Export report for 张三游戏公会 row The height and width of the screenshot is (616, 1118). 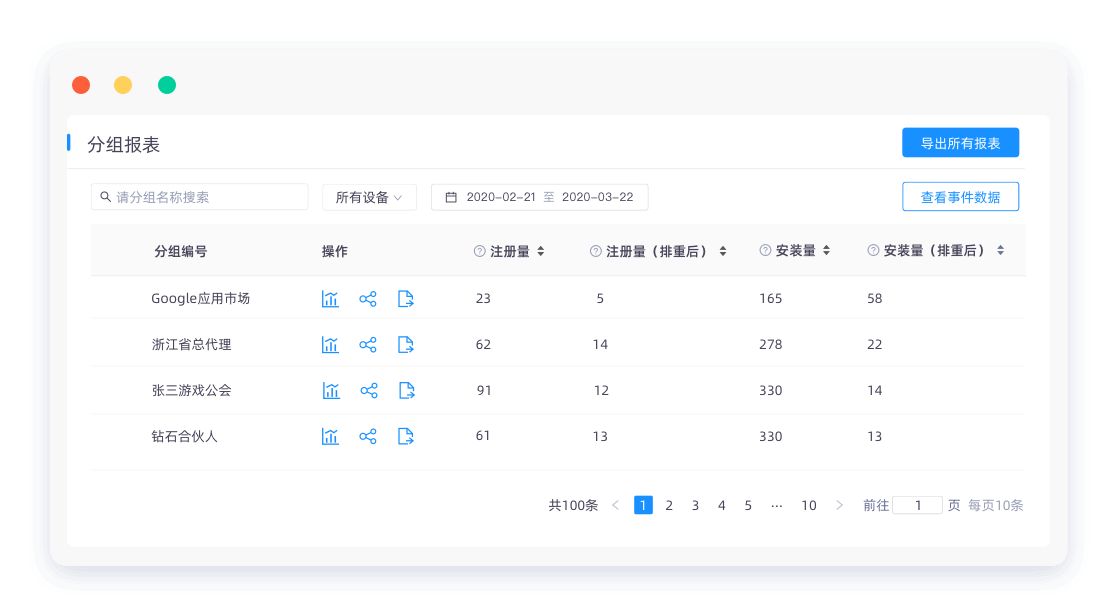(x=406, y=391)
